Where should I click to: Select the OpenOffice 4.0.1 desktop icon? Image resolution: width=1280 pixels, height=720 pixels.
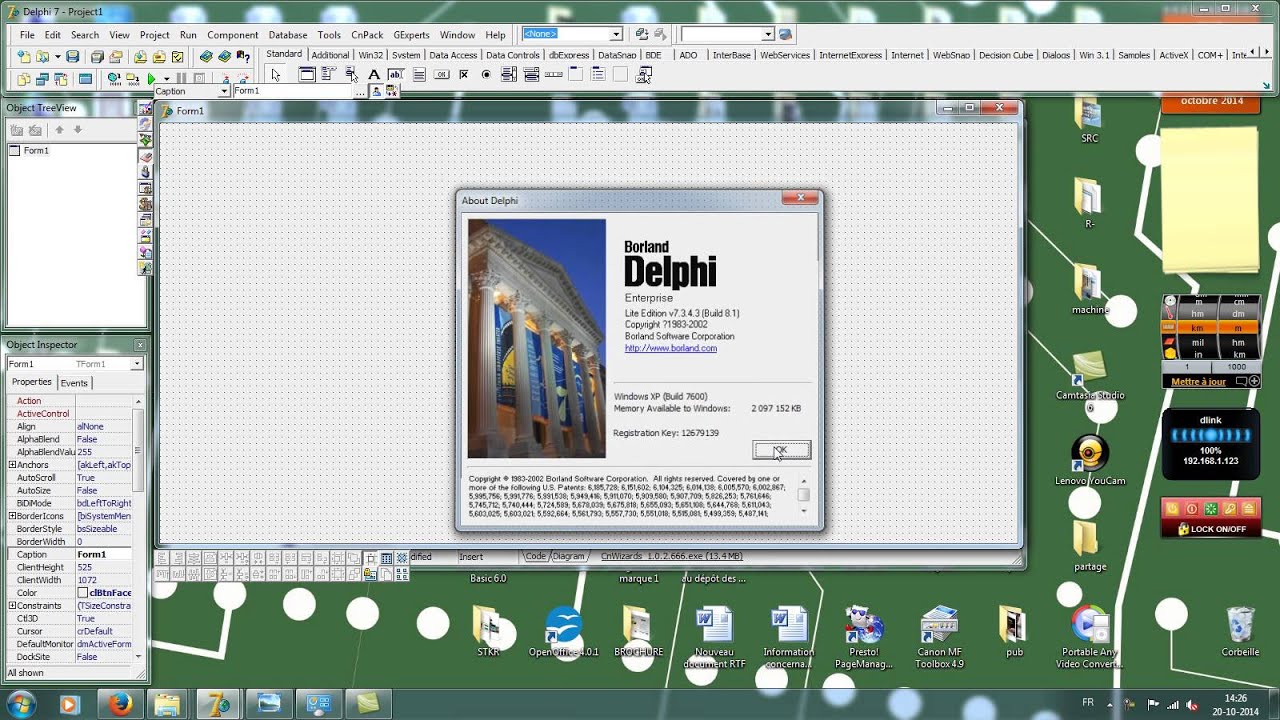point(564,633)
